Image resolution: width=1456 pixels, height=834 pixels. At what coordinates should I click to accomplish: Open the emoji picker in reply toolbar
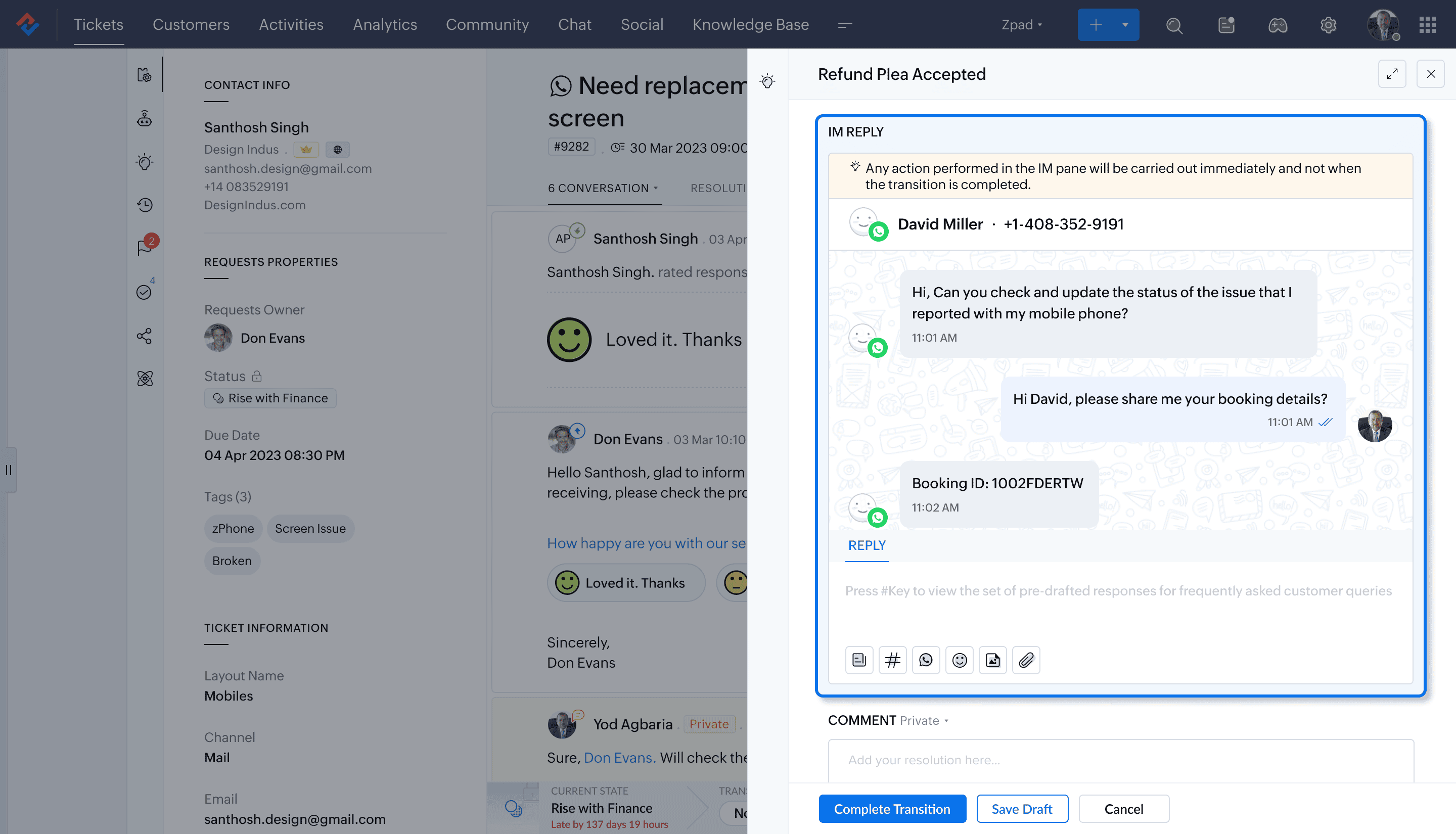point(960,660)
